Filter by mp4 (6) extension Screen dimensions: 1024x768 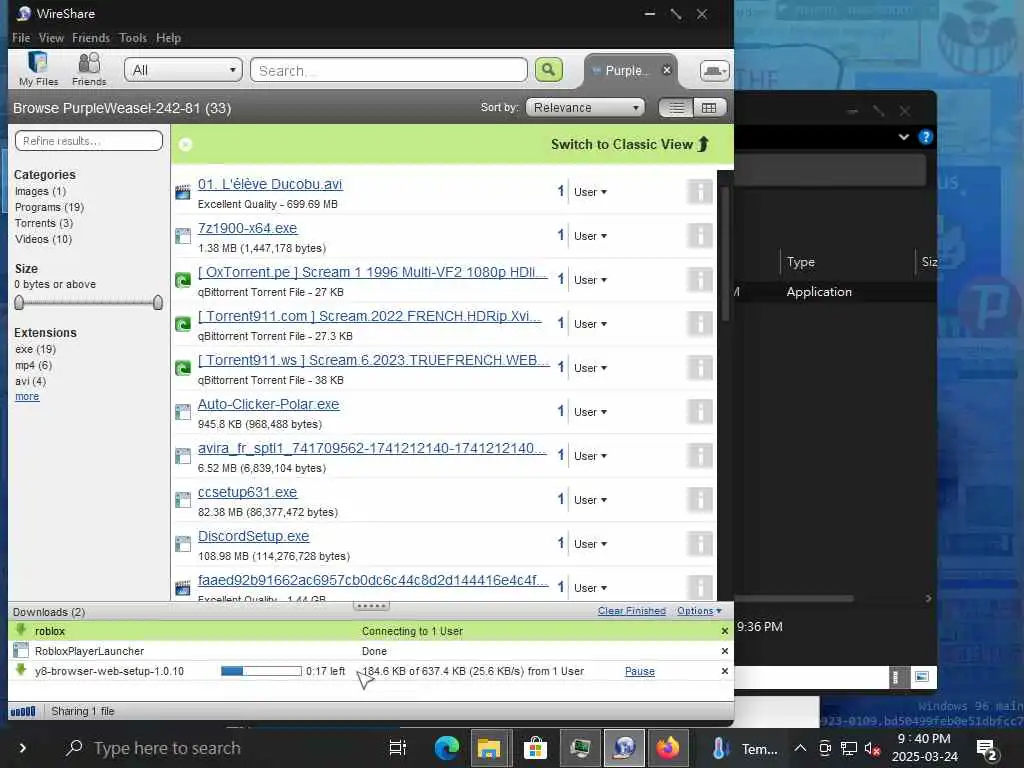pyautogui.click(x=33, y=365)
